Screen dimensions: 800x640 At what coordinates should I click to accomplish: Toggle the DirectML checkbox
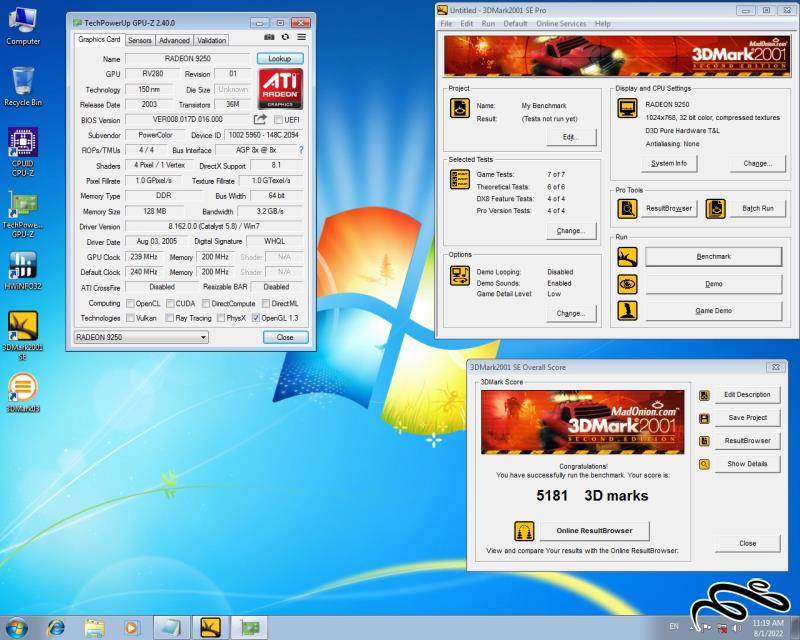[x=266, y=303]
